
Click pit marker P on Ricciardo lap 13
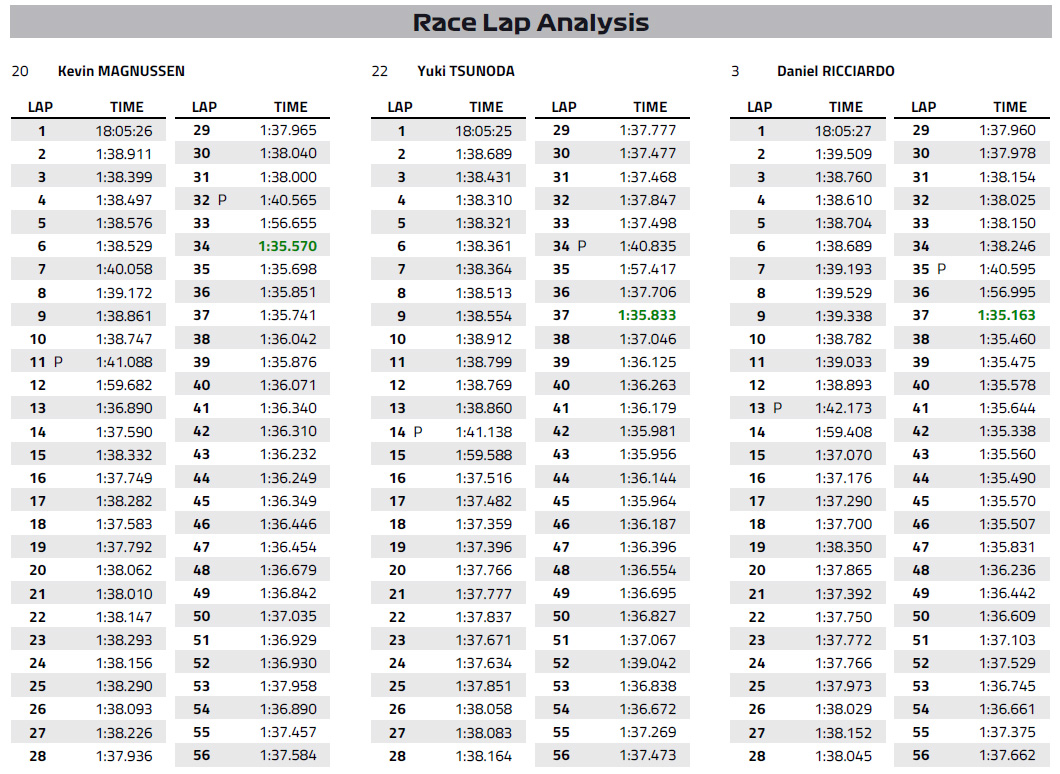coord(777,408)
